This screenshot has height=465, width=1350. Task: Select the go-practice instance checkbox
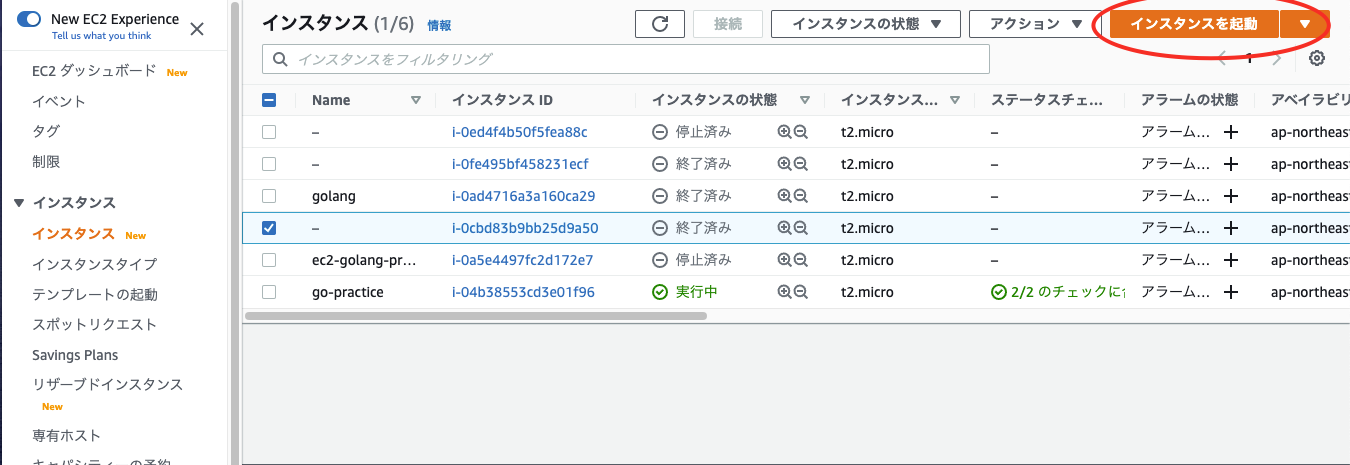(x=269, y=292)
